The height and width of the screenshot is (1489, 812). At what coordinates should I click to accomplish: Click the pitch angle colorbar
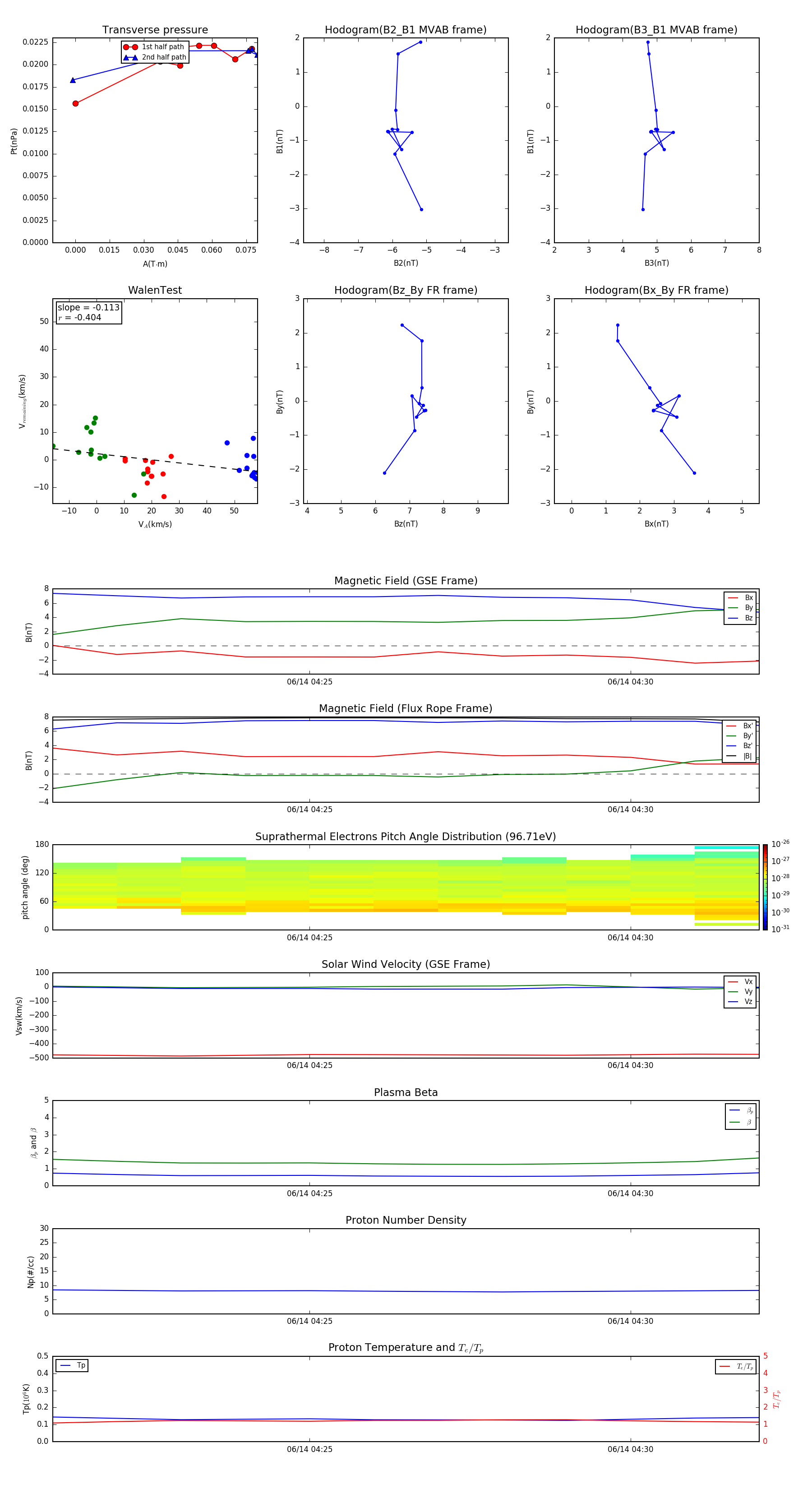[x=765, y=887]
